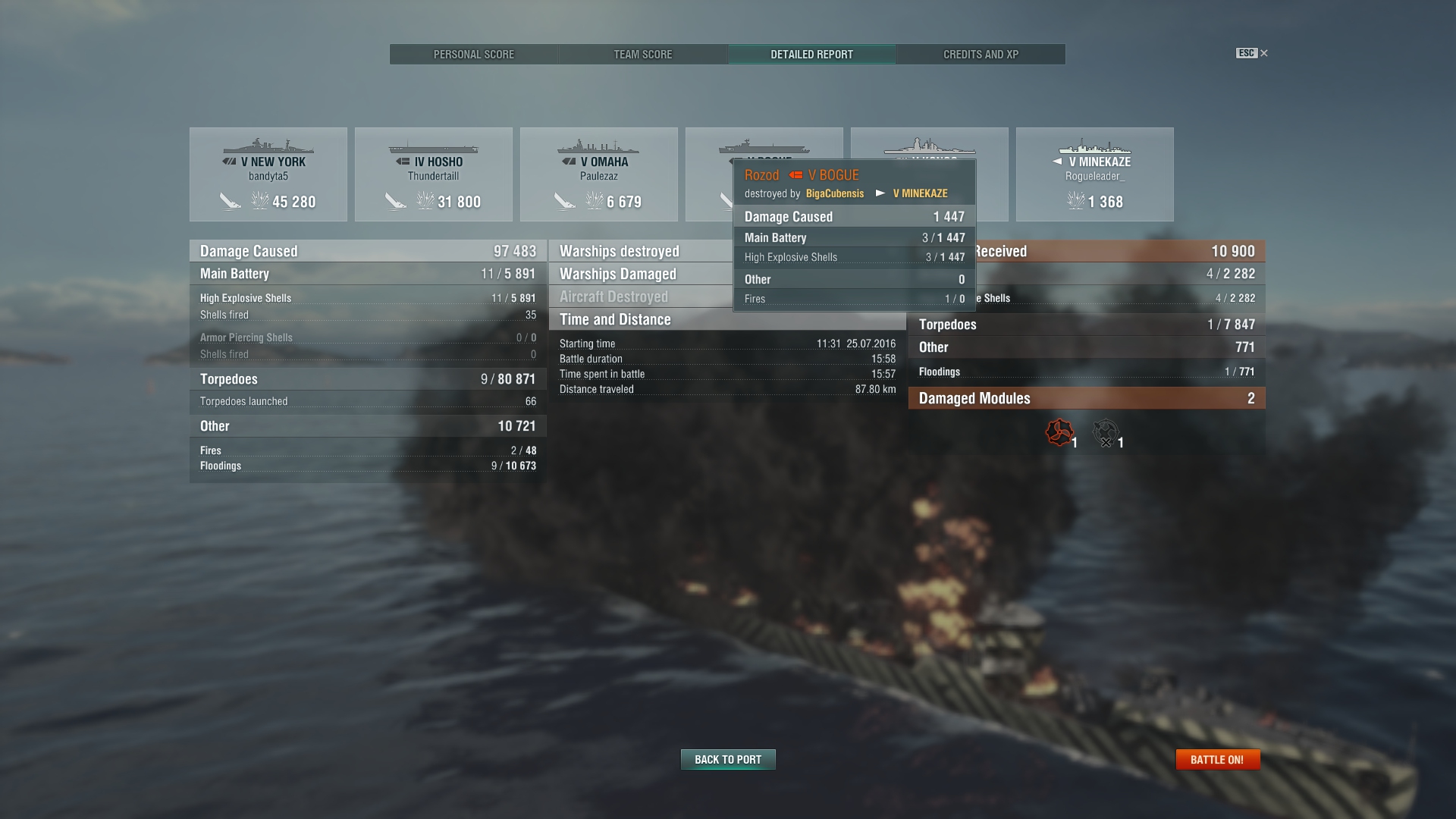Switch to the Team Score tab
1456x819 pixels.
point(643,55)
